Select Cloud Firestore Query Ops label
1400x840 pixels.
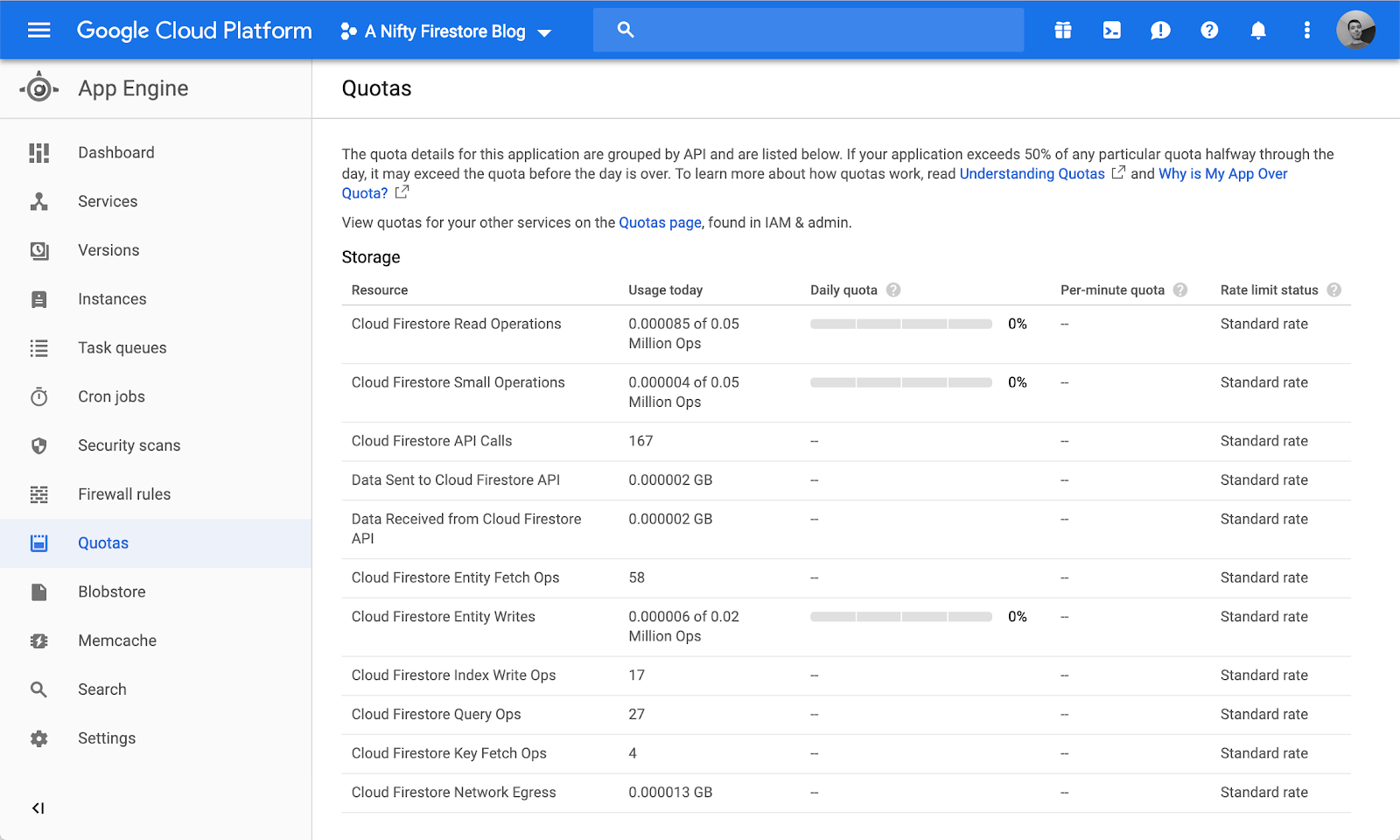point(436,714)
